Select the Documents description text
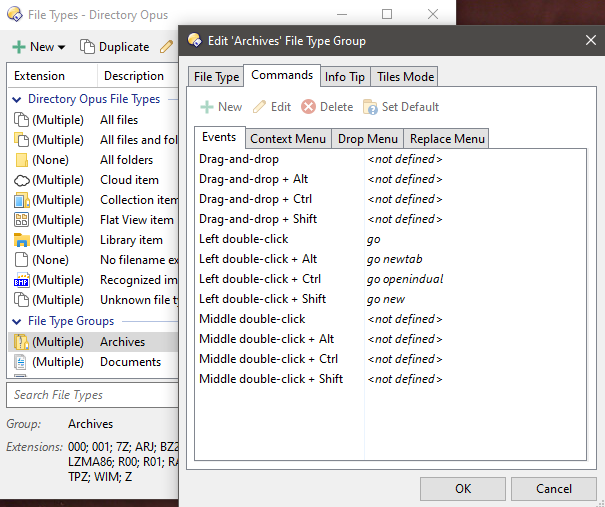The height and width of the screenshot is (507, 605). point(130,362)
